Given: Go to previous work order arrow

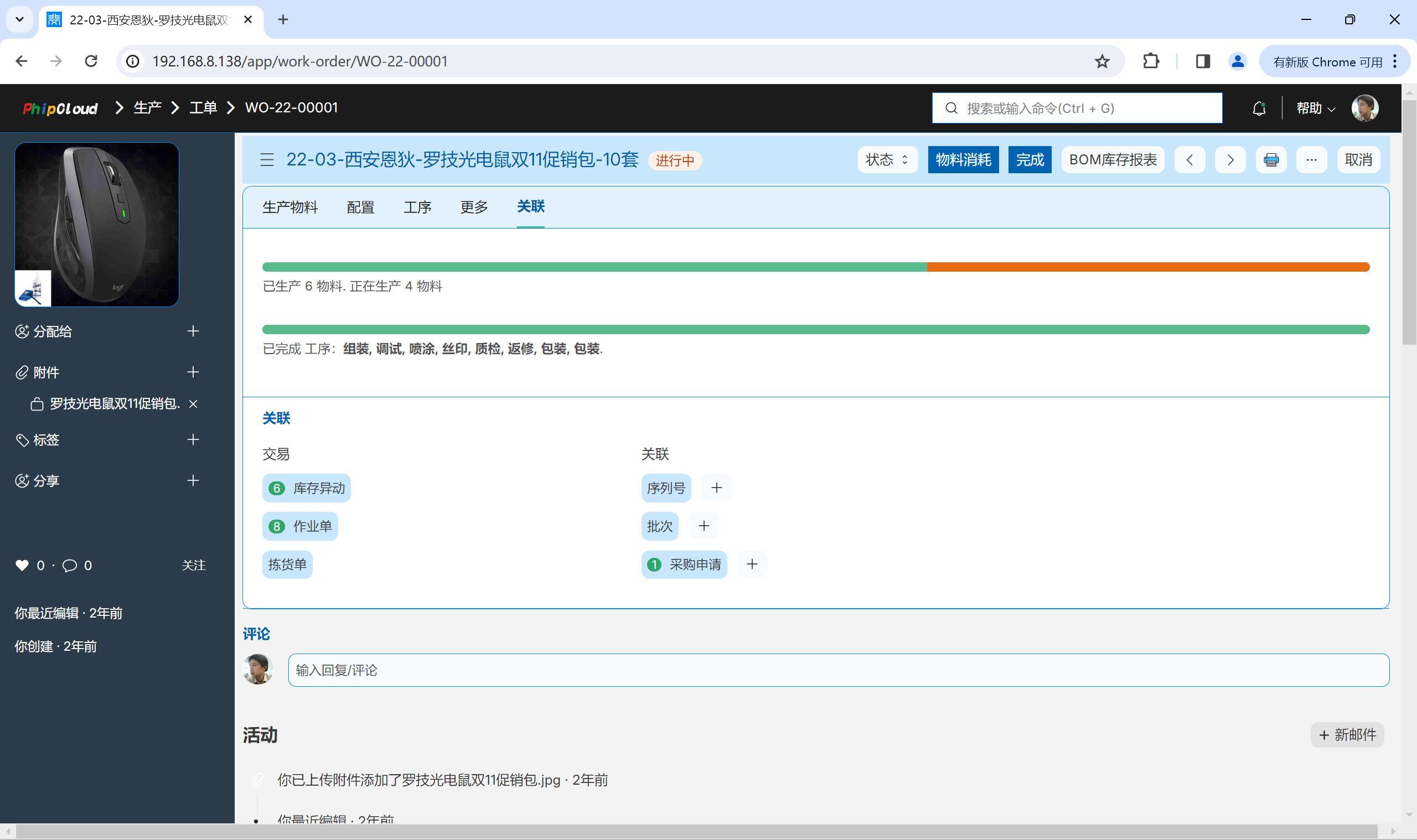Looking at the screenshot, I should [x=1190, y=160].
